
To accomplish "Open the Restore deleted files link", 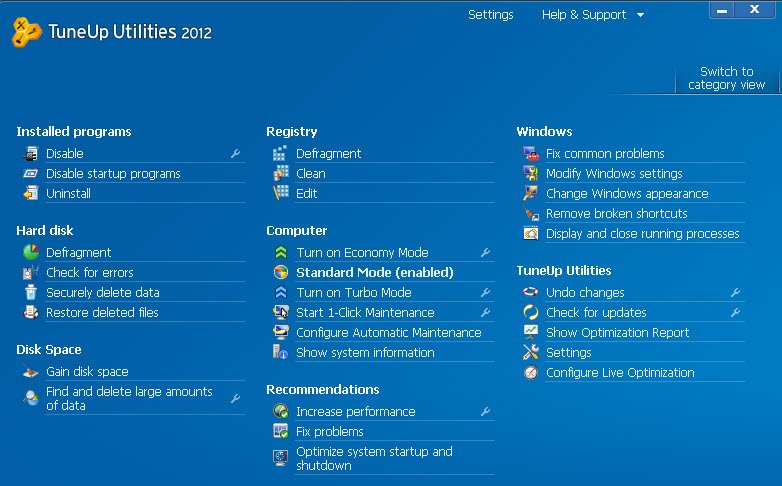I will click(102, 312).
